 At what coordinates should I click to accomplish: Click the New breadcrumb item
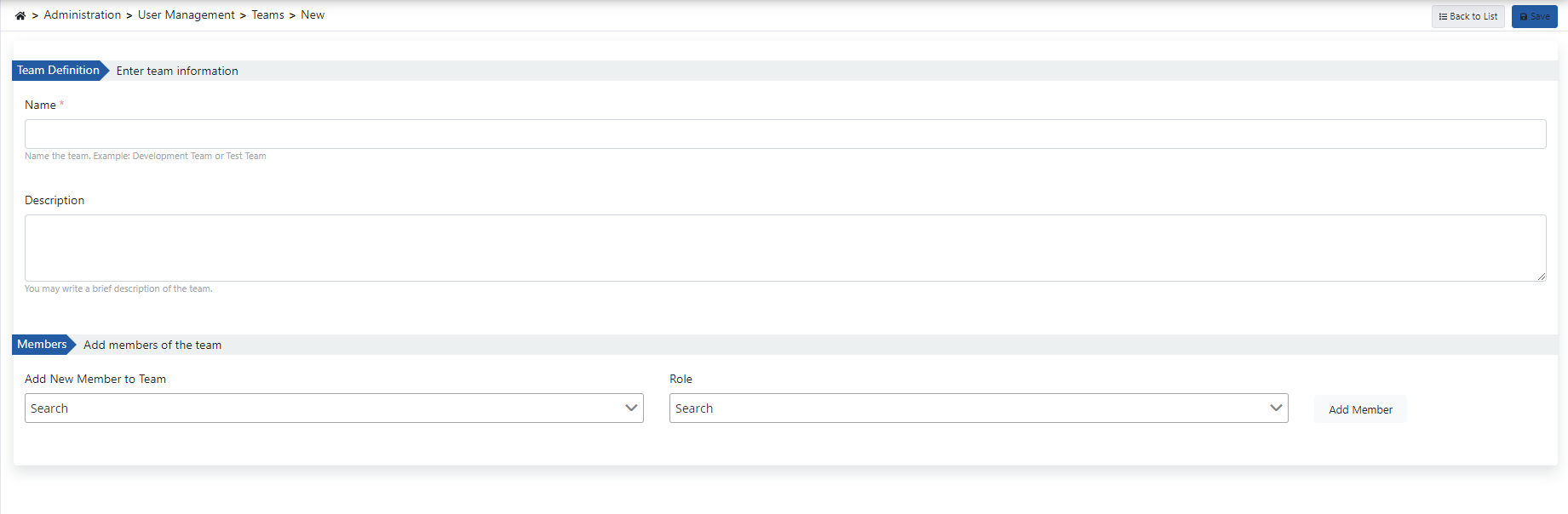[313, 15]
